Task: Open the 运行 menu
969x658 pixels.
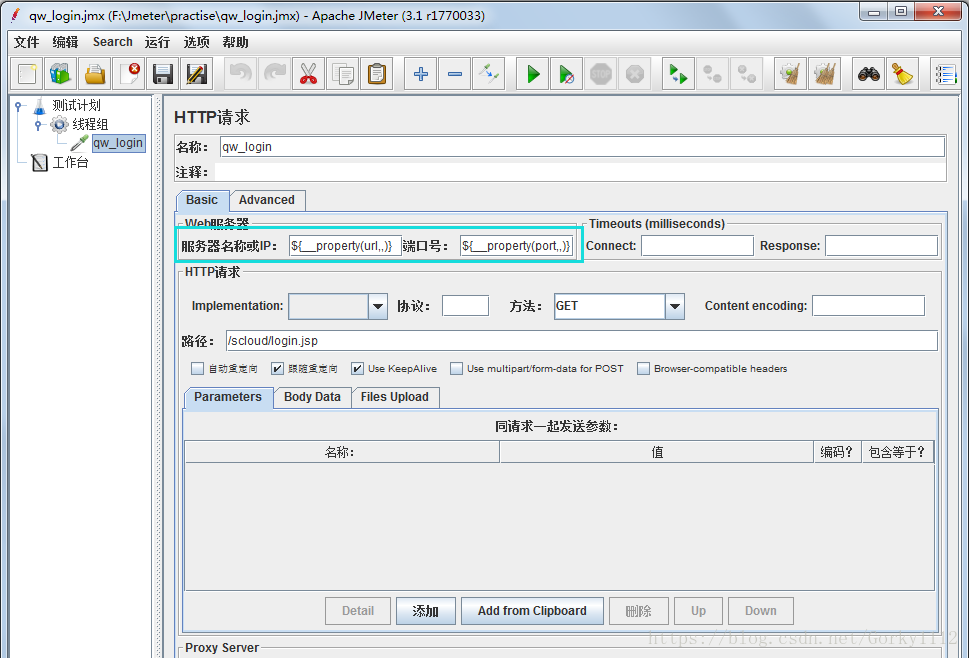Action: [x=157, y=42]
